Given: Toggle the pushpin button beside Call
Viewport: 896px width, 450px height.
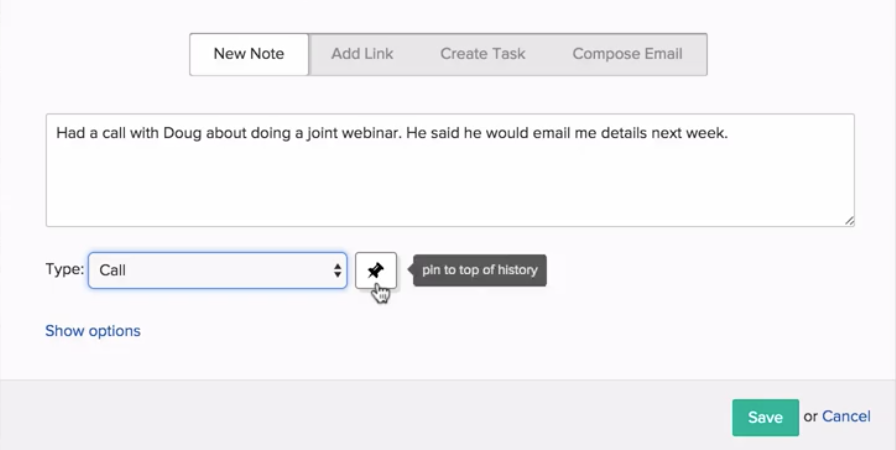Looking at the screenshot, I should [375, 270].
